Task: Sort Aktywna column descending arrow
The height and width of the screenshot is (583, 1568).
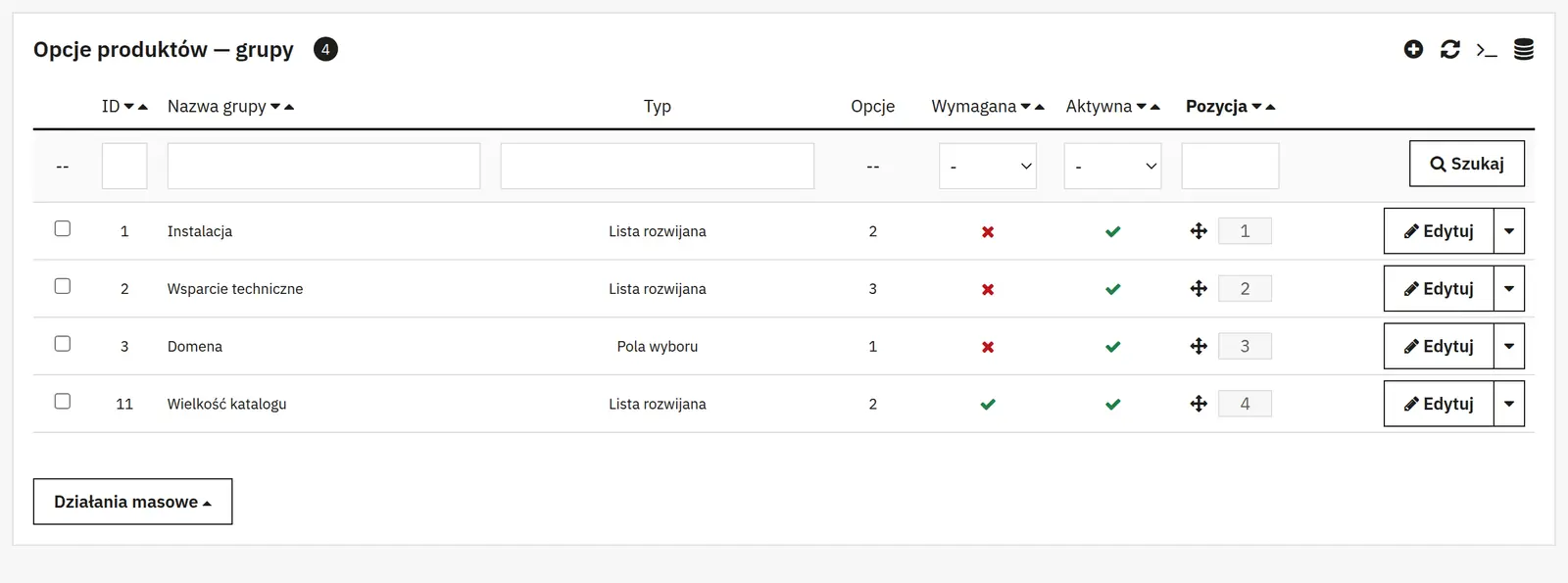Action: (1142, 107)
